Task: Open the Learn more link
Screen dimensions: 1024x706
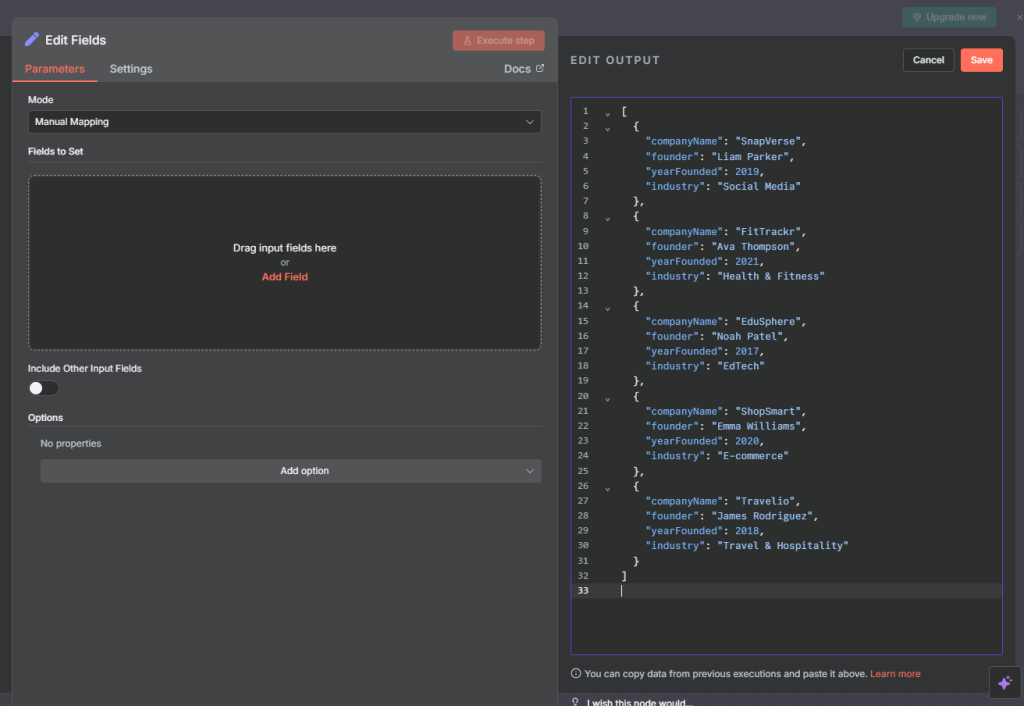Action: click(x=895, y=674)
